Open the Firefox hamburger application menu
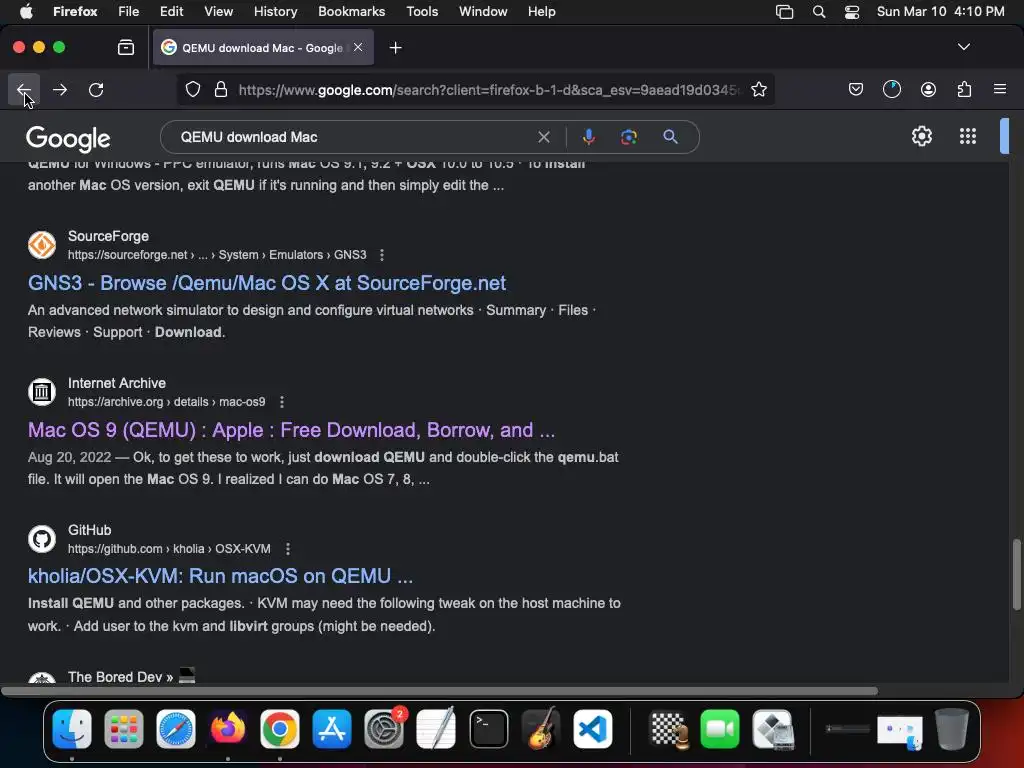The height and width of the screenshot is (768, 1024). (x=1000, y=89)
